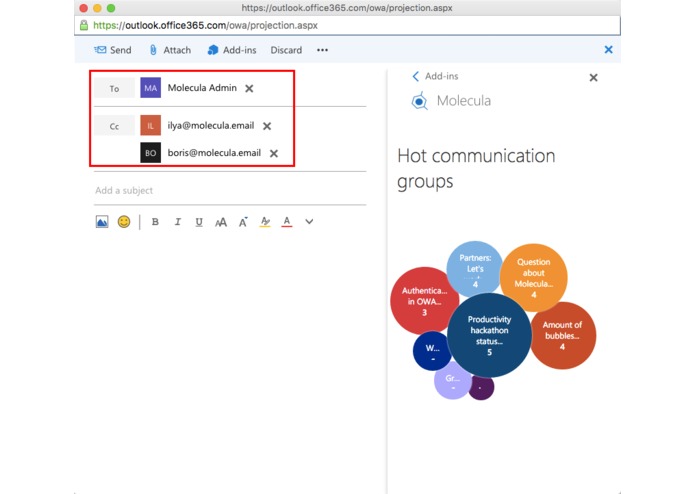Open the font size control
This screenshot has height=494, width=695.
pos(221,222)
